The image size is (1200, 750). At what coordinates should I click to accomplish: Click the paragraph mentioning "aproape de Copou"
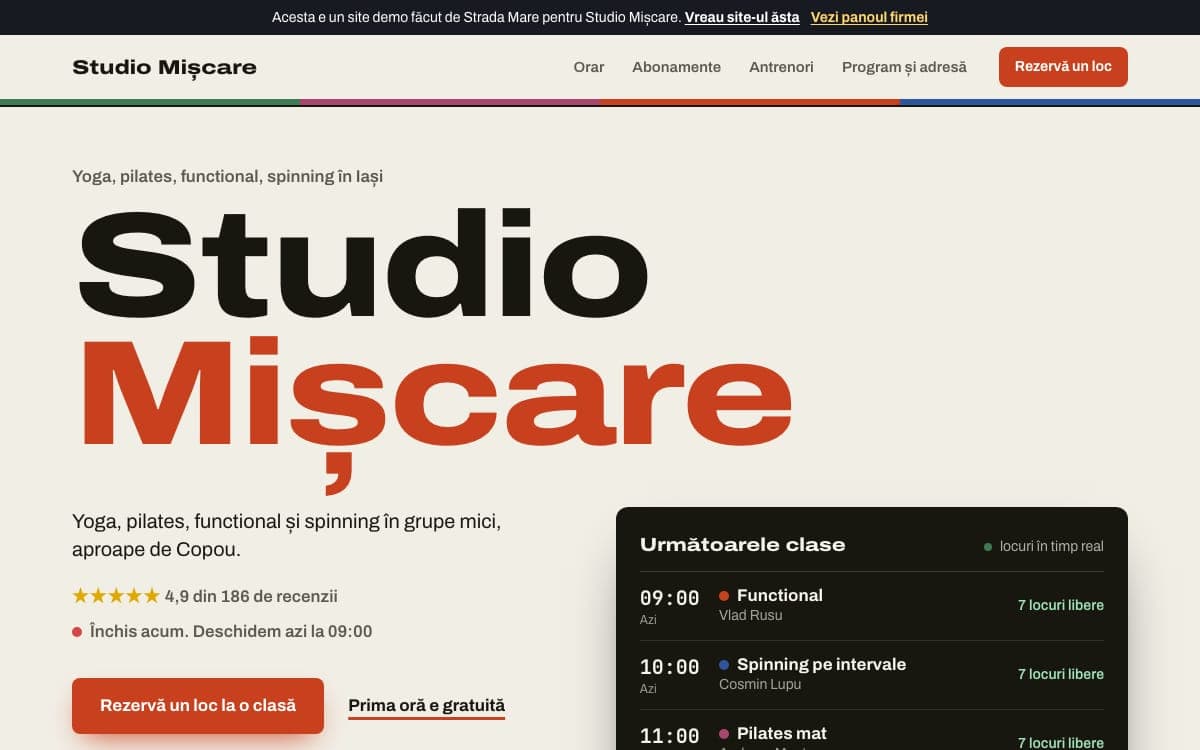pos(286,535)
